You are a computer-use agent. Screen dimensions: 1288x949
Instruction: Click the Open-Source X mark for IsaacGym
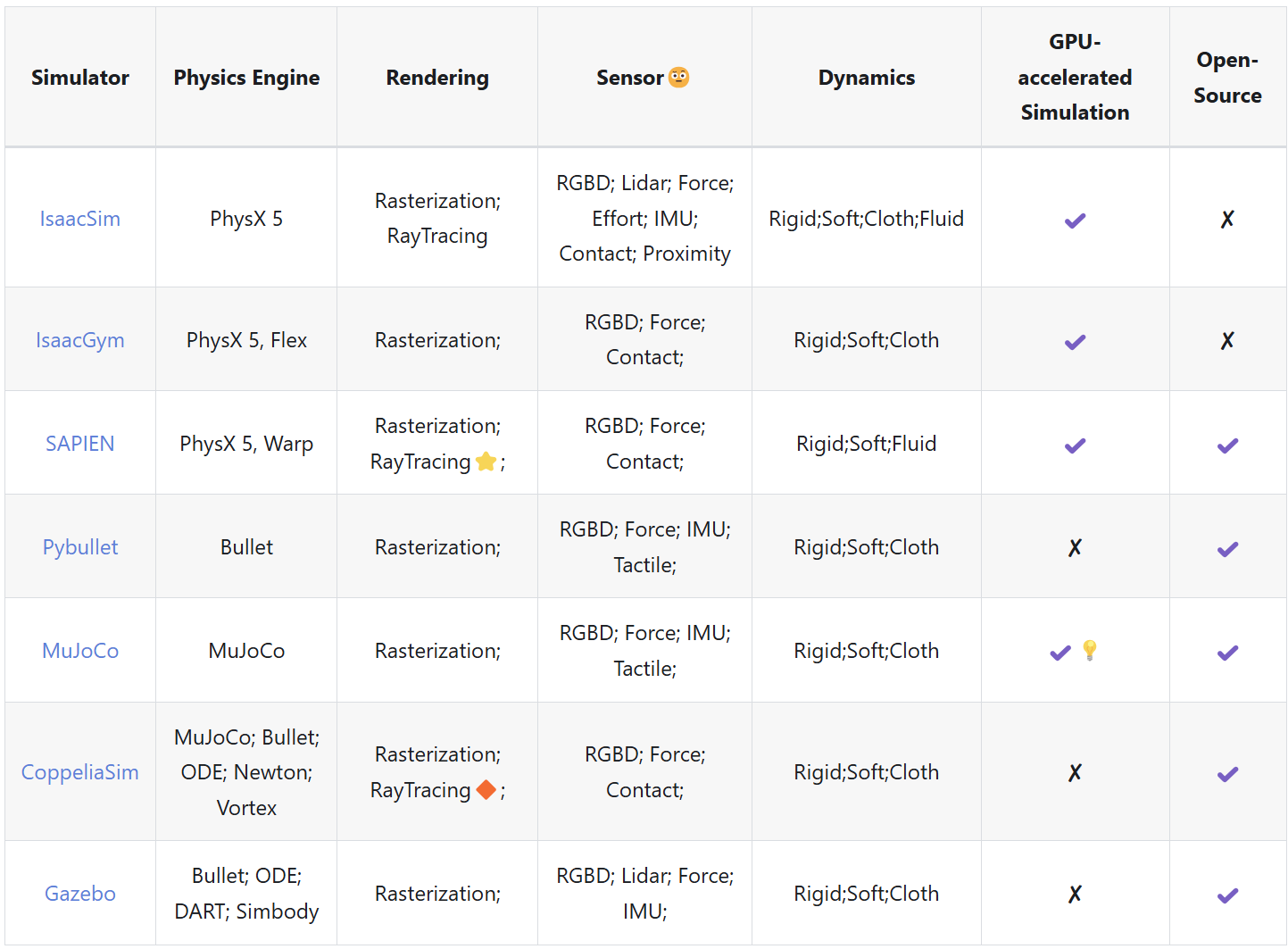coord(1227,341)
